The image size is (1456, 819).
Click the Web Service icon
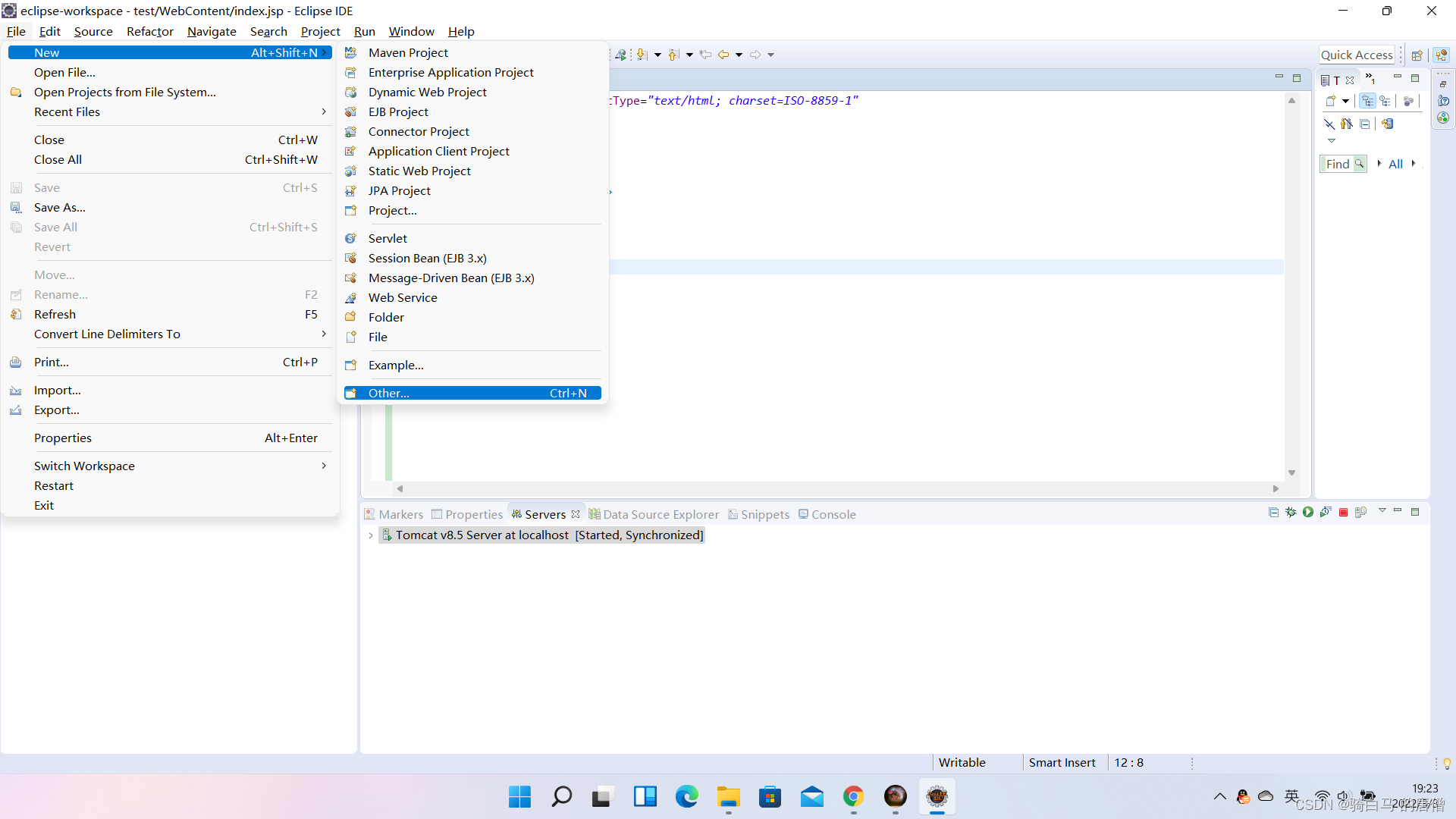coord(351,297)
